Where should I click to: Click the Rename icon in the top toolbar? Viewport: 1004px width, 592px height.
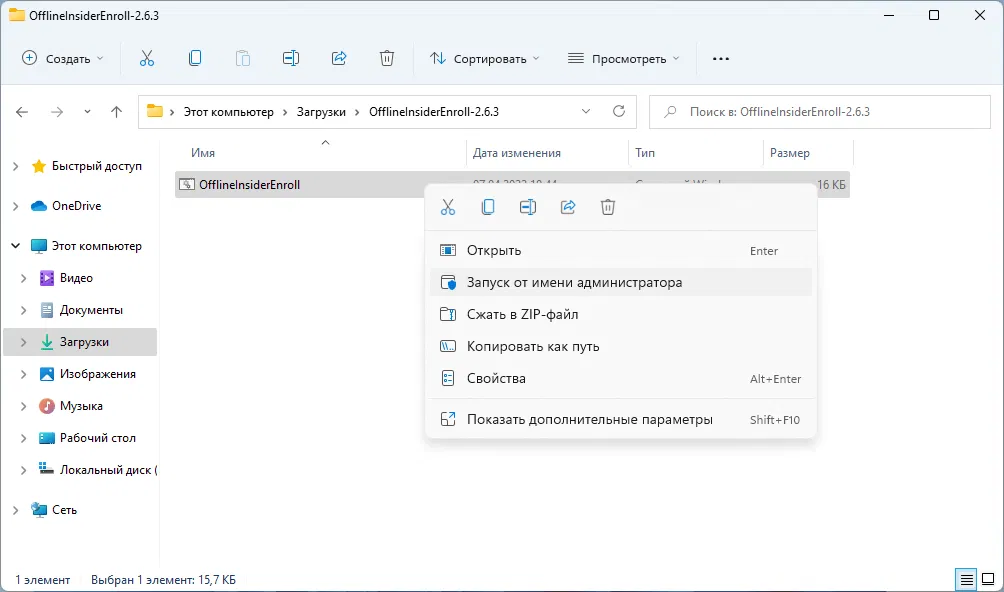click(x=291, y=58)
